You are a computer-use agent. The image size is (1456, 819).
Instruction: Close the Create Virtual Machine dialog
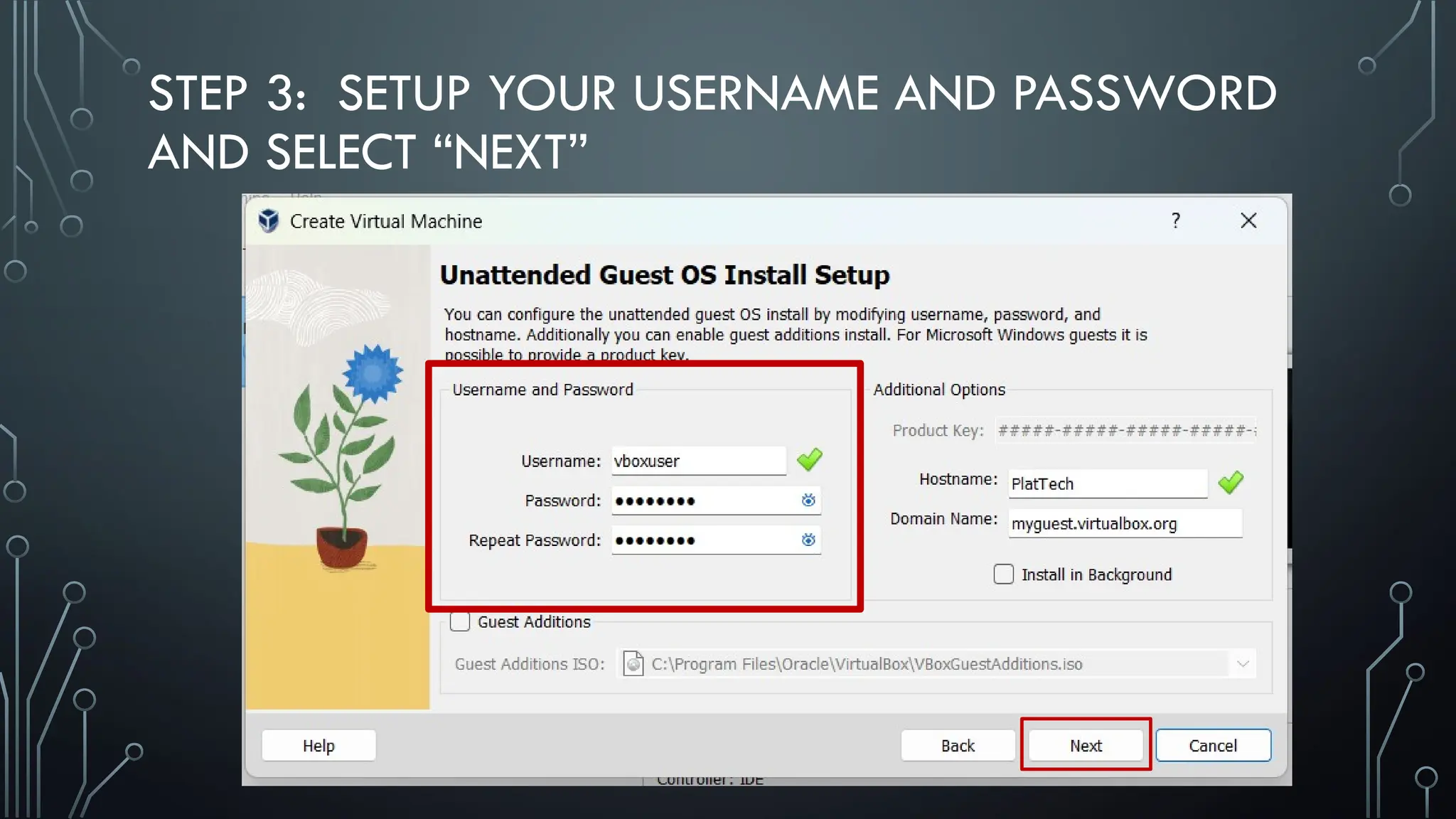[x=1248, y=220]
